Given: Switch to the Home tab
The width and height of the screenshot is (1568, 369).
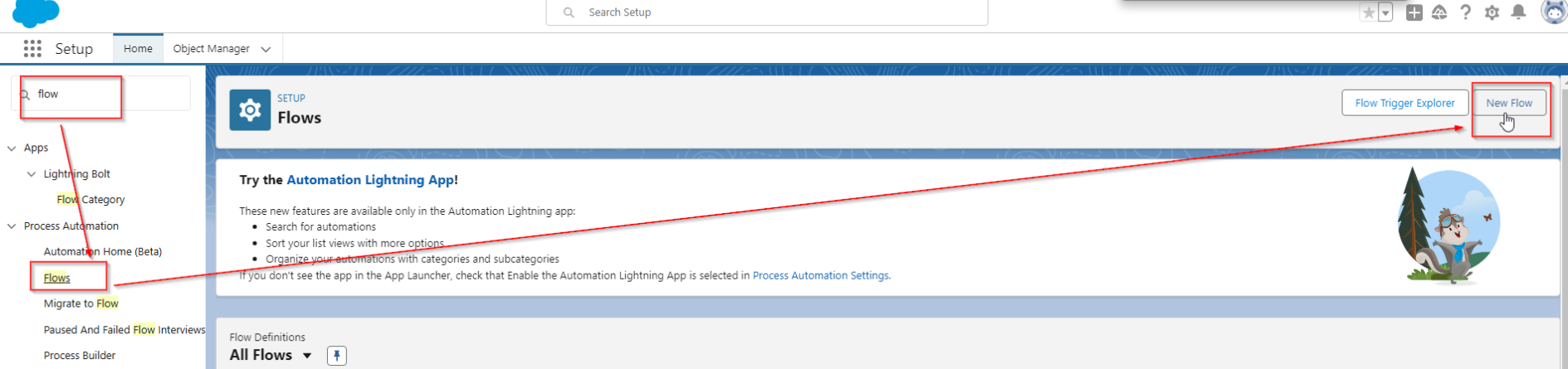Looking at the screenshot, I should (138, 49).
